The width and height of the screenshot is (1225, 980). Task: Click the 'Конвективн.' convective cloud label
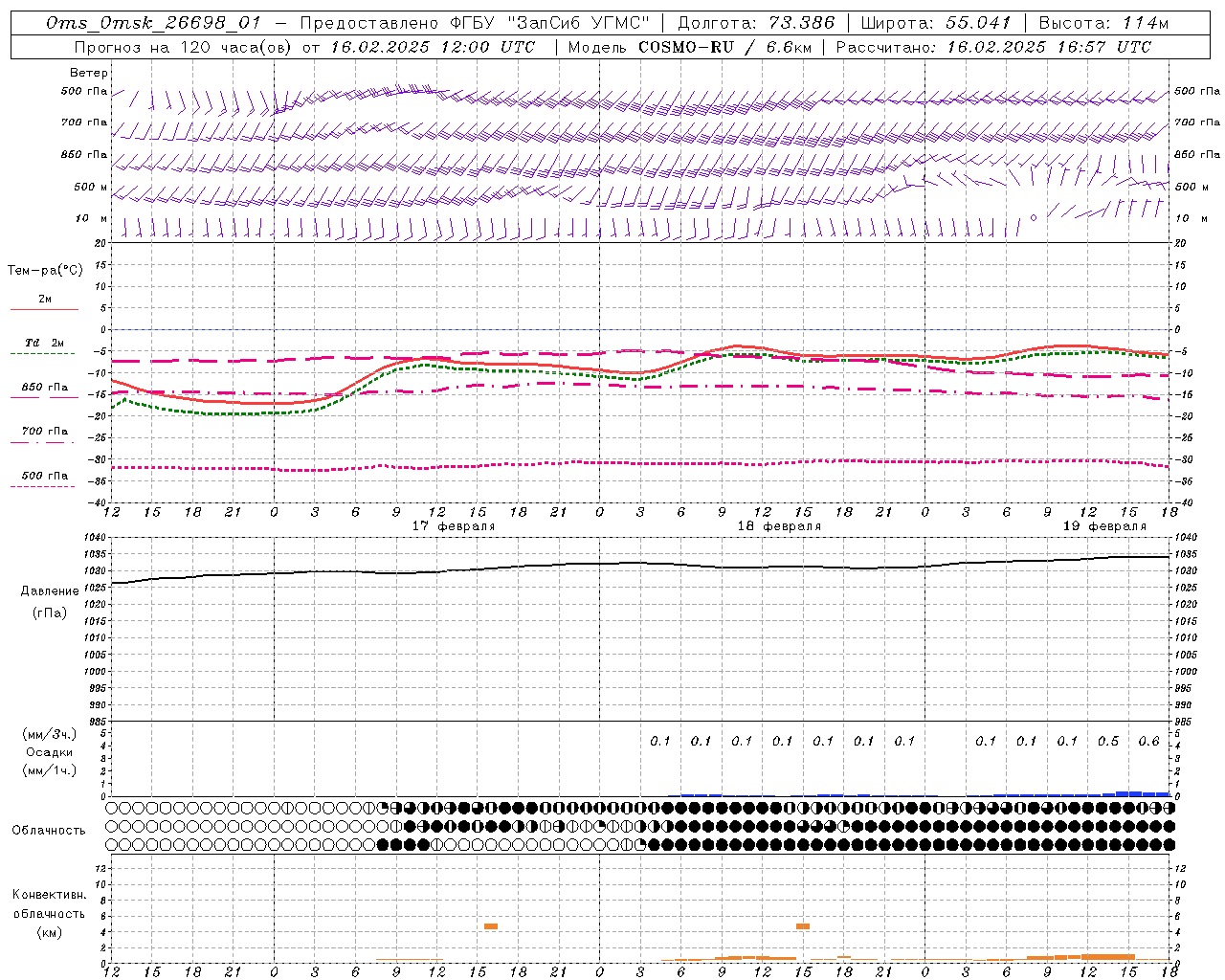(x=49, y=895)
